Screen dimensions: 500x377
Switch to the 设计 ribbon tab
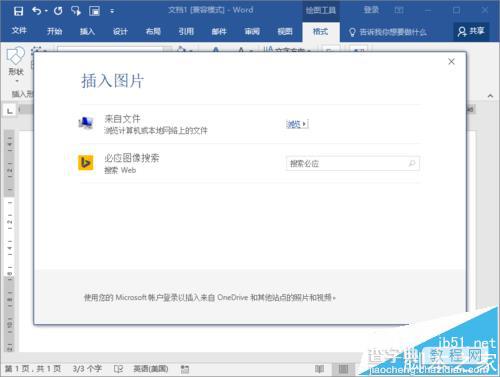click(x=120, y=32)
